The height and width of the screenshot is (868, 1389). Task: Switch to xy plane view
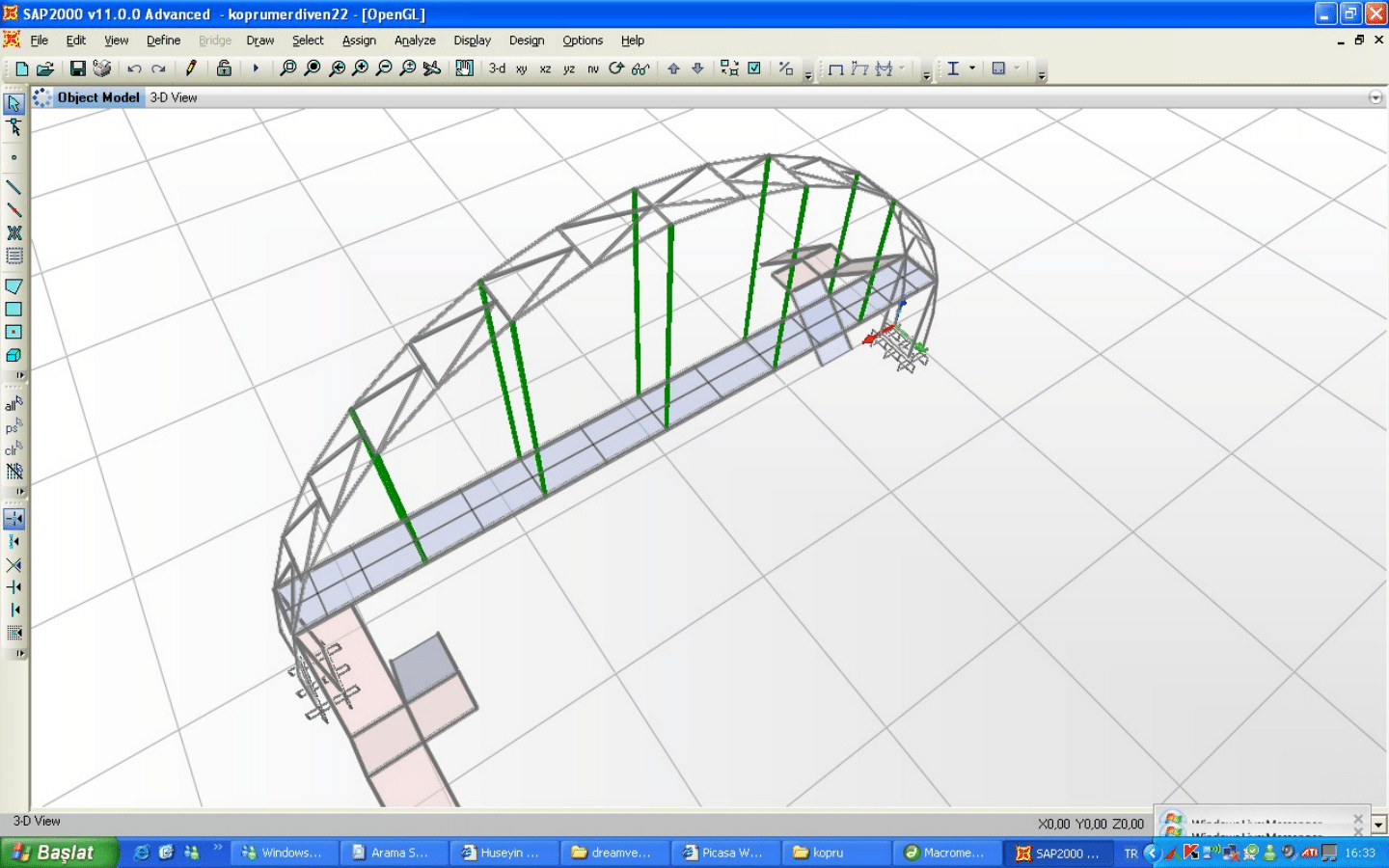[522, 68]
